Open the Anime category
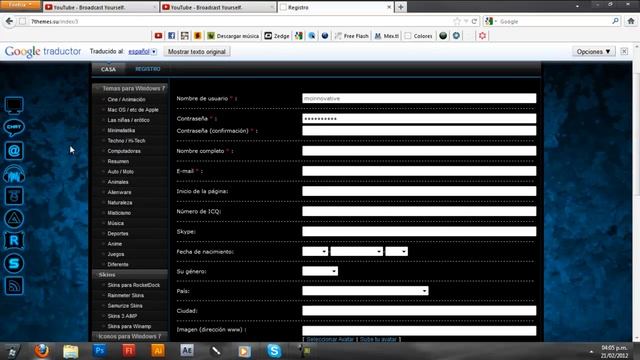Viewport: 640px width, 360px height. point(115,244)
